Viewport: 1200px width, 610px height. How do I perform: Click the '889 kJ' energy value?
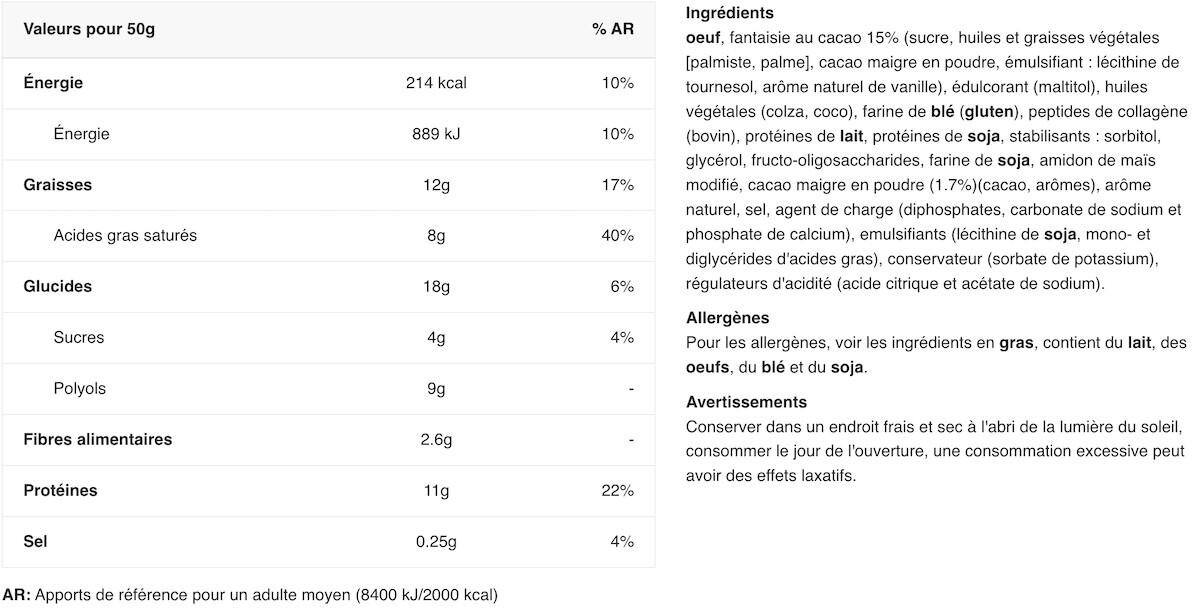436,134
